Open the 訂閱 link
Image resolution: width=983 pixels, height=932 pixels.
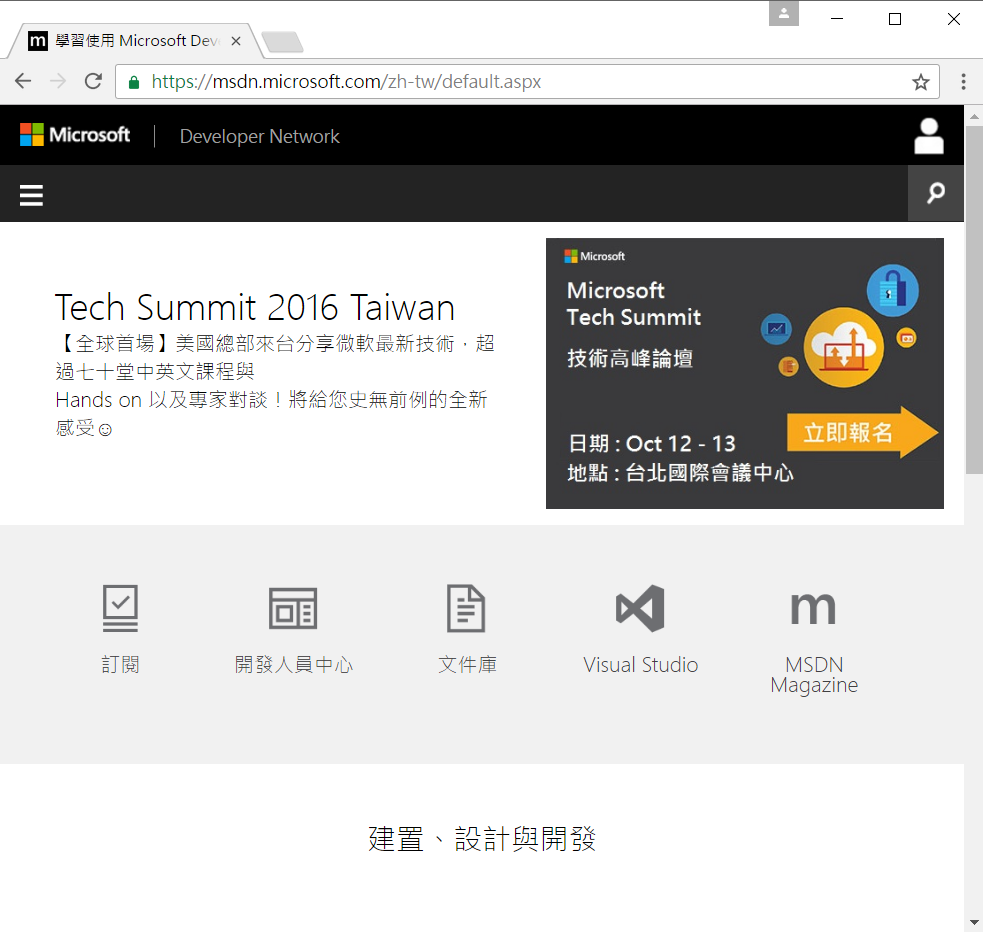(120, 664)
